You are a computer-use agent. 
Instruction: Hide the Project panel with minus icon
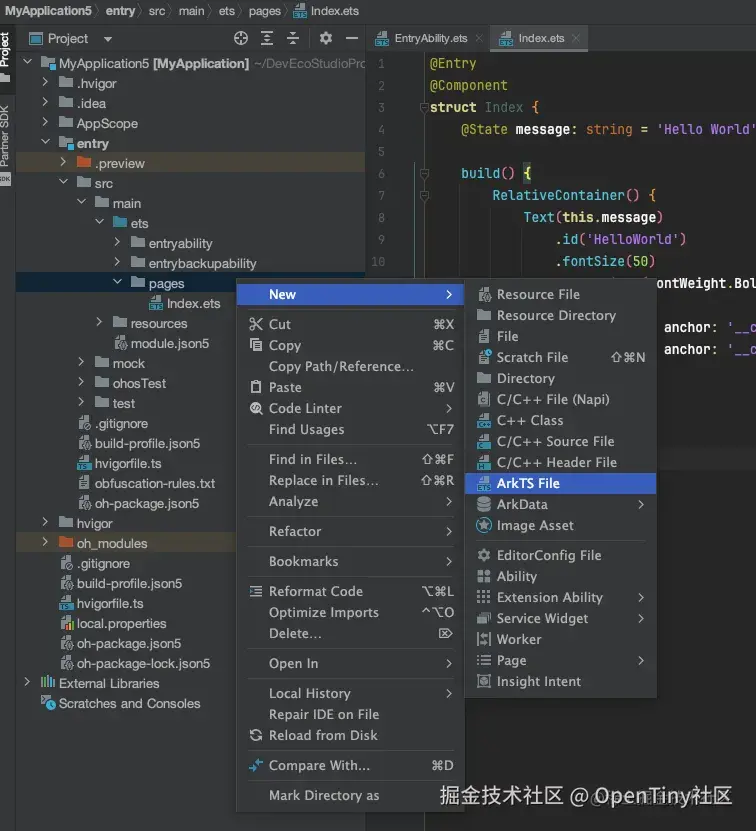tap(351, 38)
